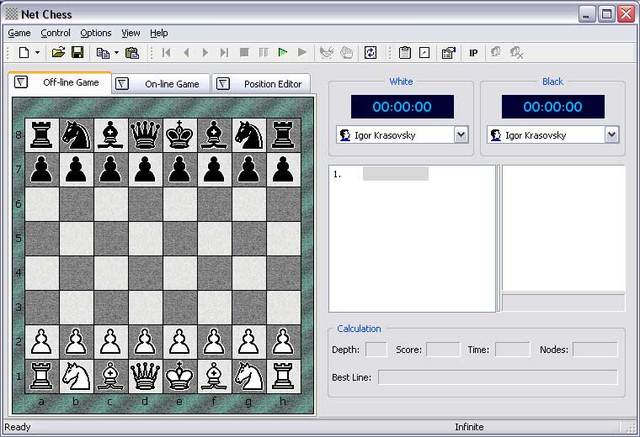Click the Nodes field
The width and height of the screenshot is (640, 437).
595,350
